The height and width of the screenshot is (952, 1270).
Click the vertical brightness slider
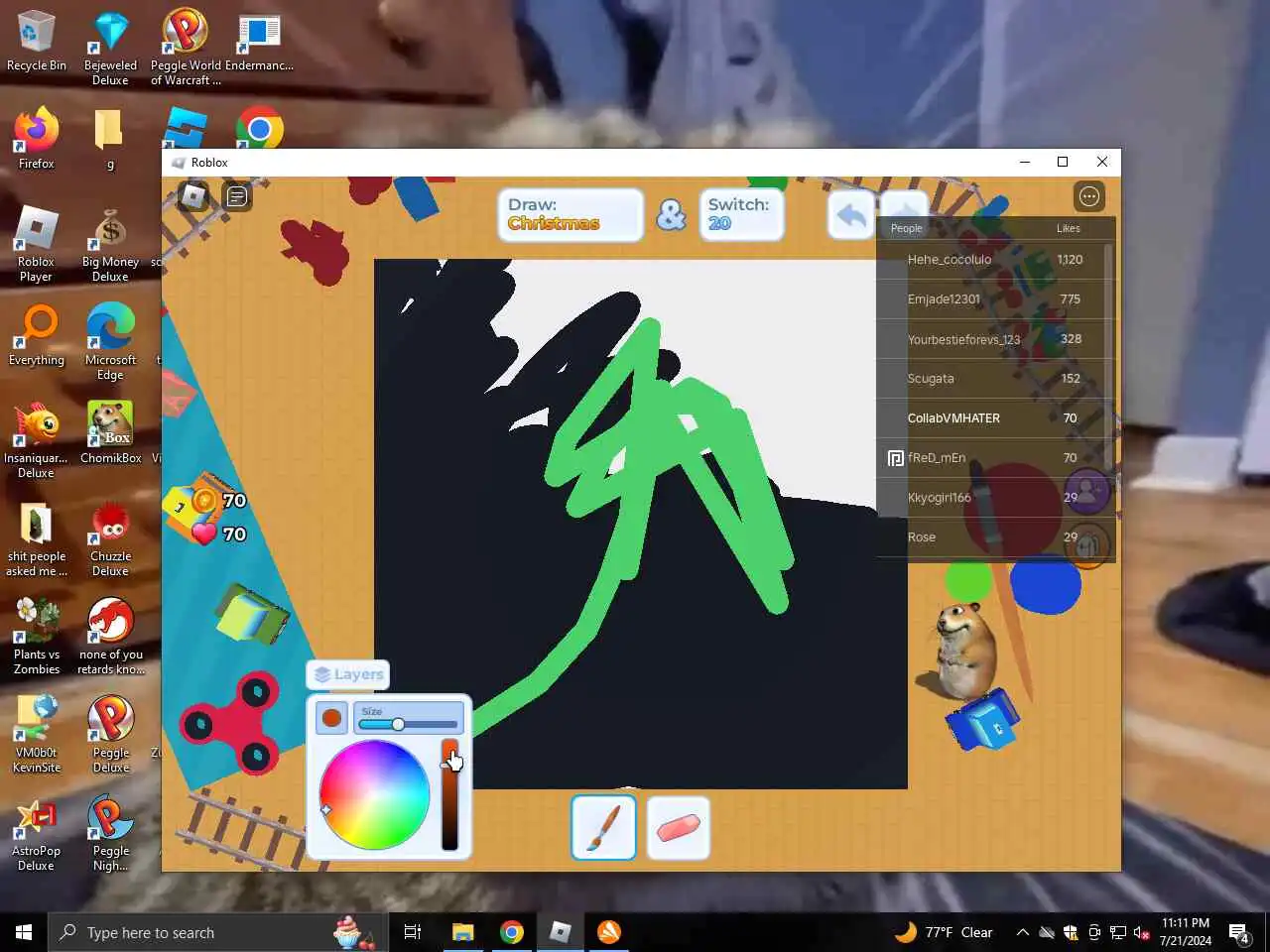tap(449, 794)
